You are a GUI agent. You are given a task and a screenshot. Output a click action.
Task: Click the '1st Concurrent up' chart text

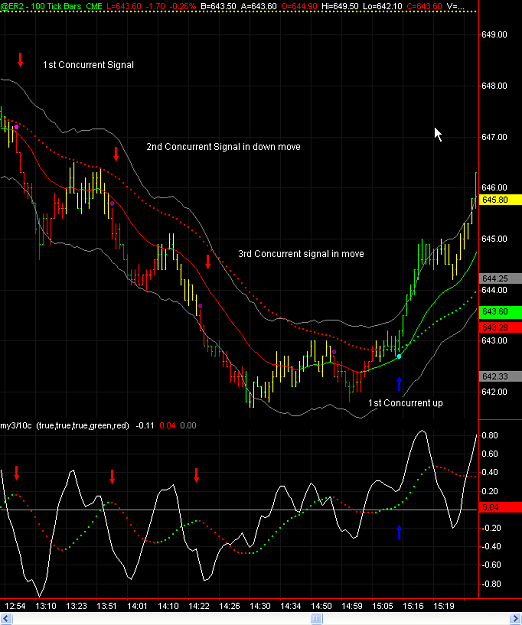click(406, 403)
